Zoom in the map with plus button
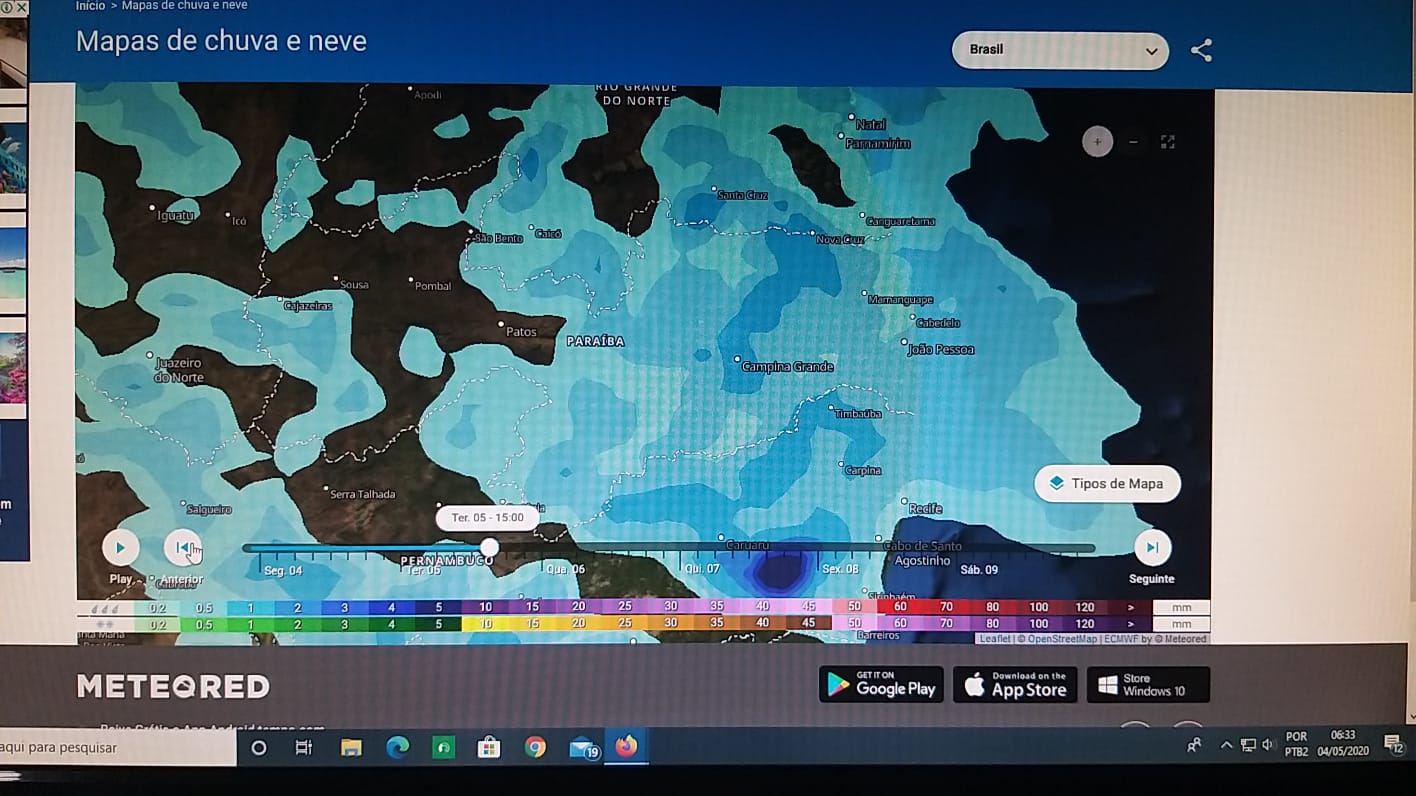Viewport: 1416px width, 796px height. (x=1097, y=142)
